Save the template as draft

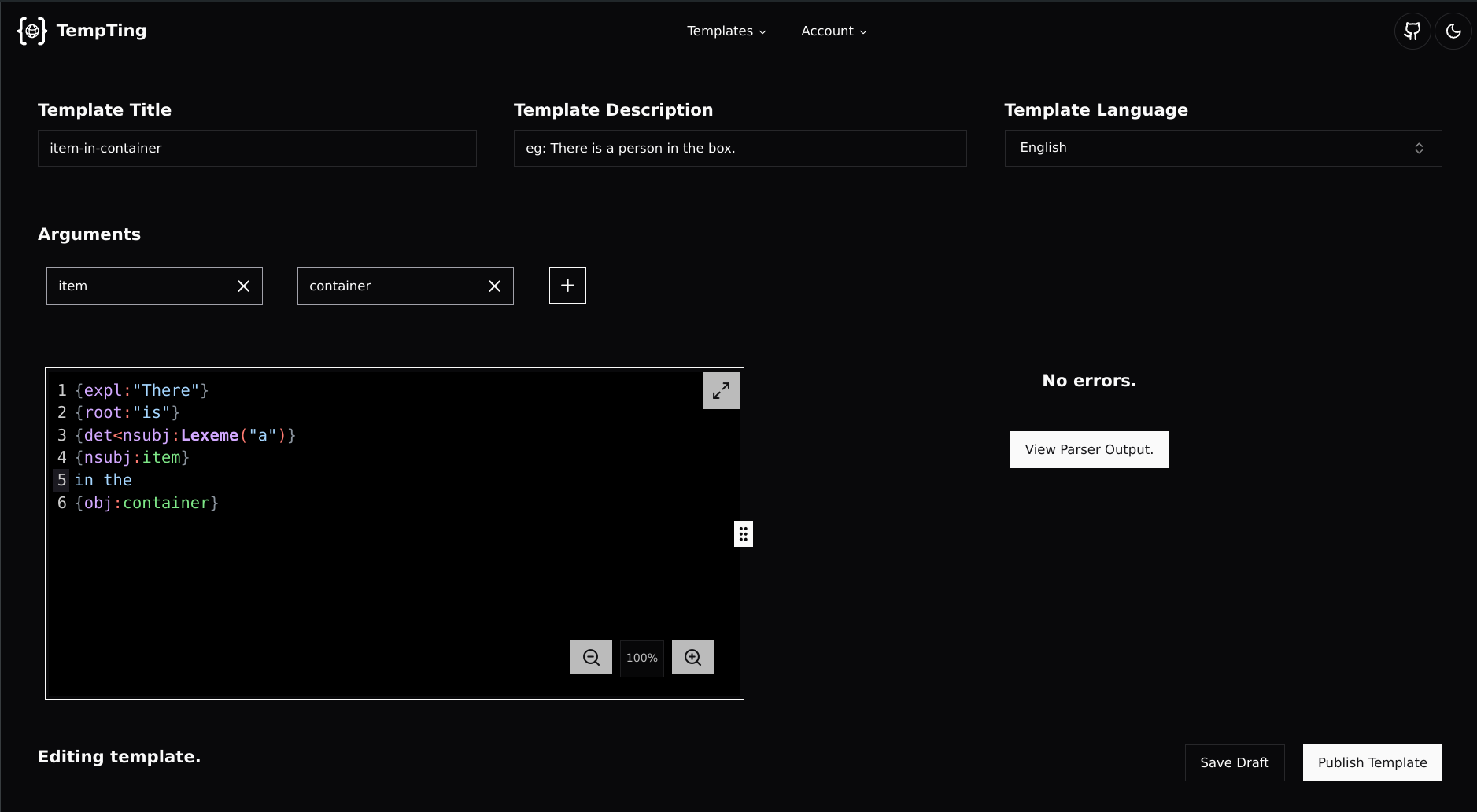point(1234,762)
